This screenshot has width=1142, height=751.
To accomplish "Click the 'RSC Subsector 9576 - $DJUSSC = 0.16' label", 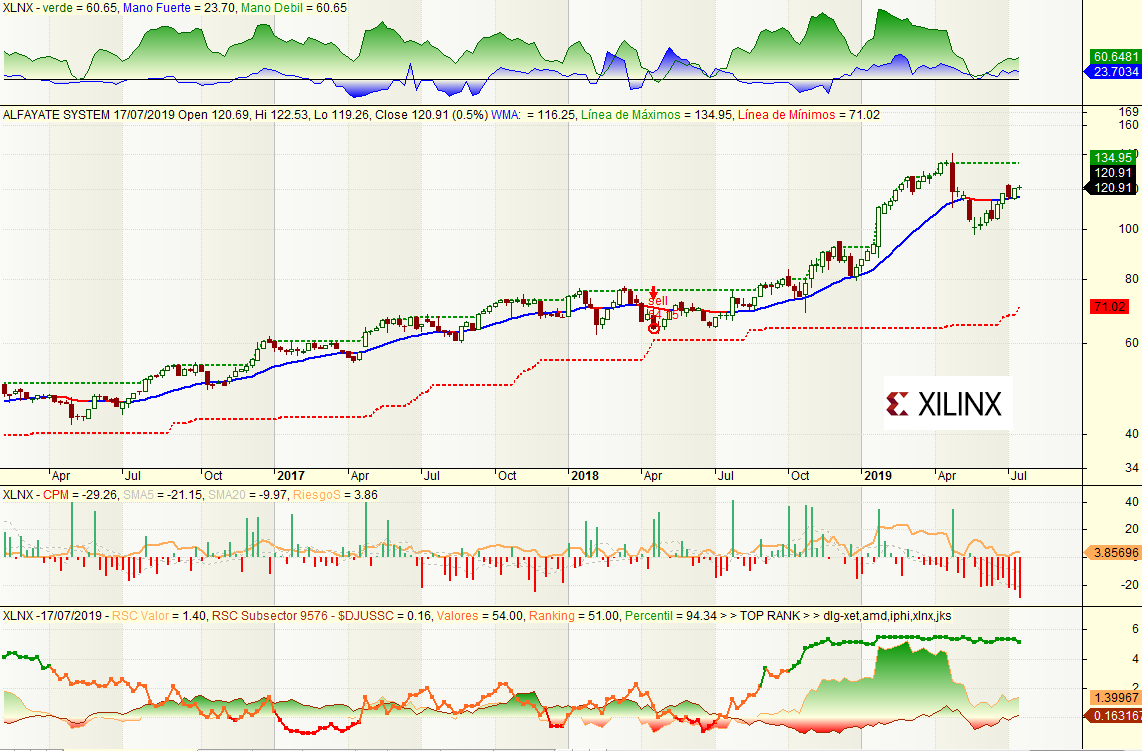I will [x=320, y=616].
